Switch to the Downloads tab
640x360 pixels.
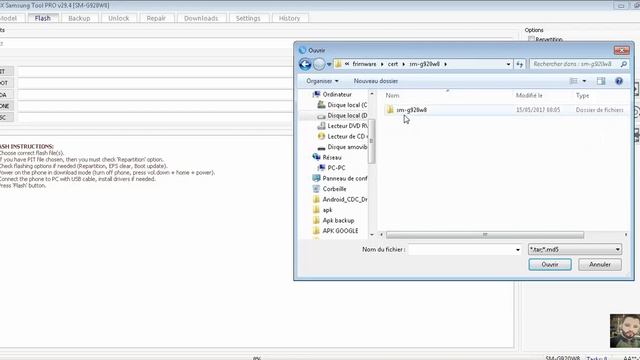(201, 18)
